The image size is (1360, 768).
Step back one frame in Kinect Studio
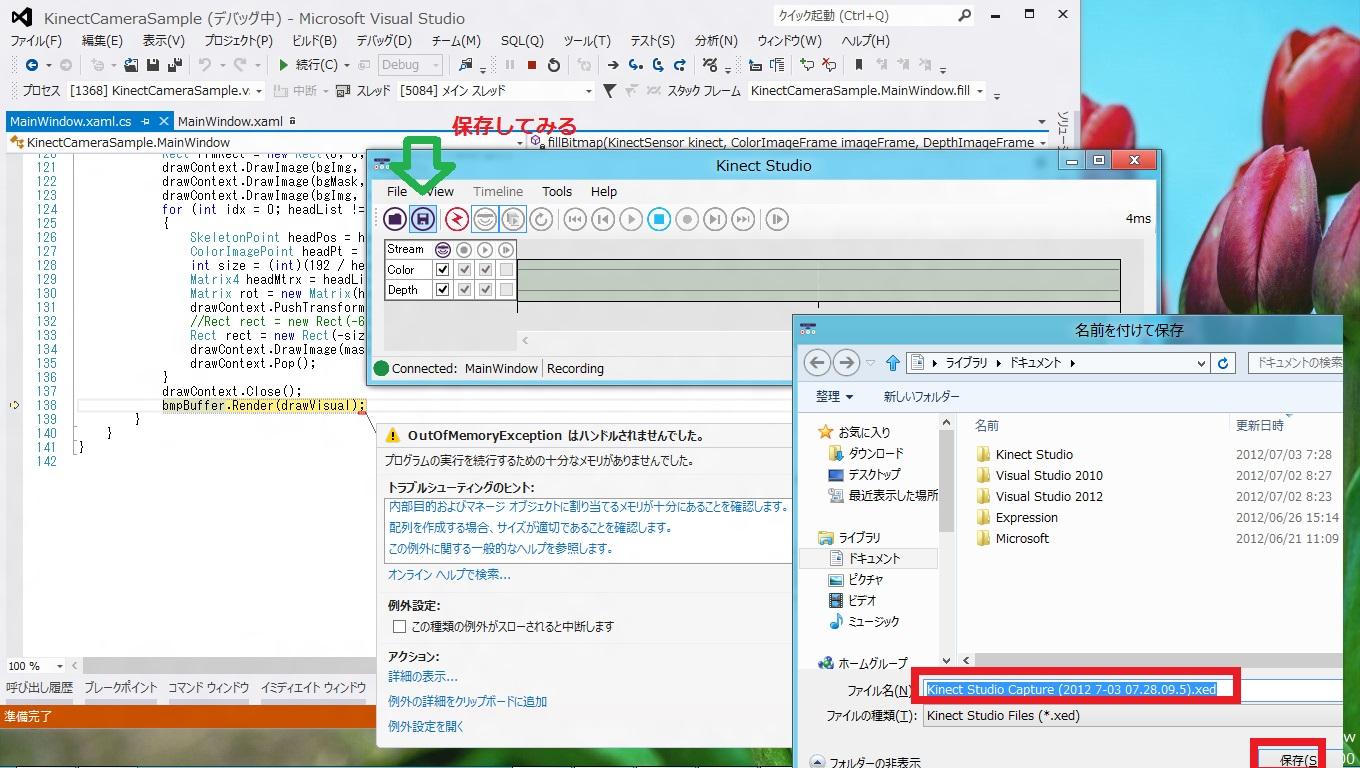coord(603,219)
